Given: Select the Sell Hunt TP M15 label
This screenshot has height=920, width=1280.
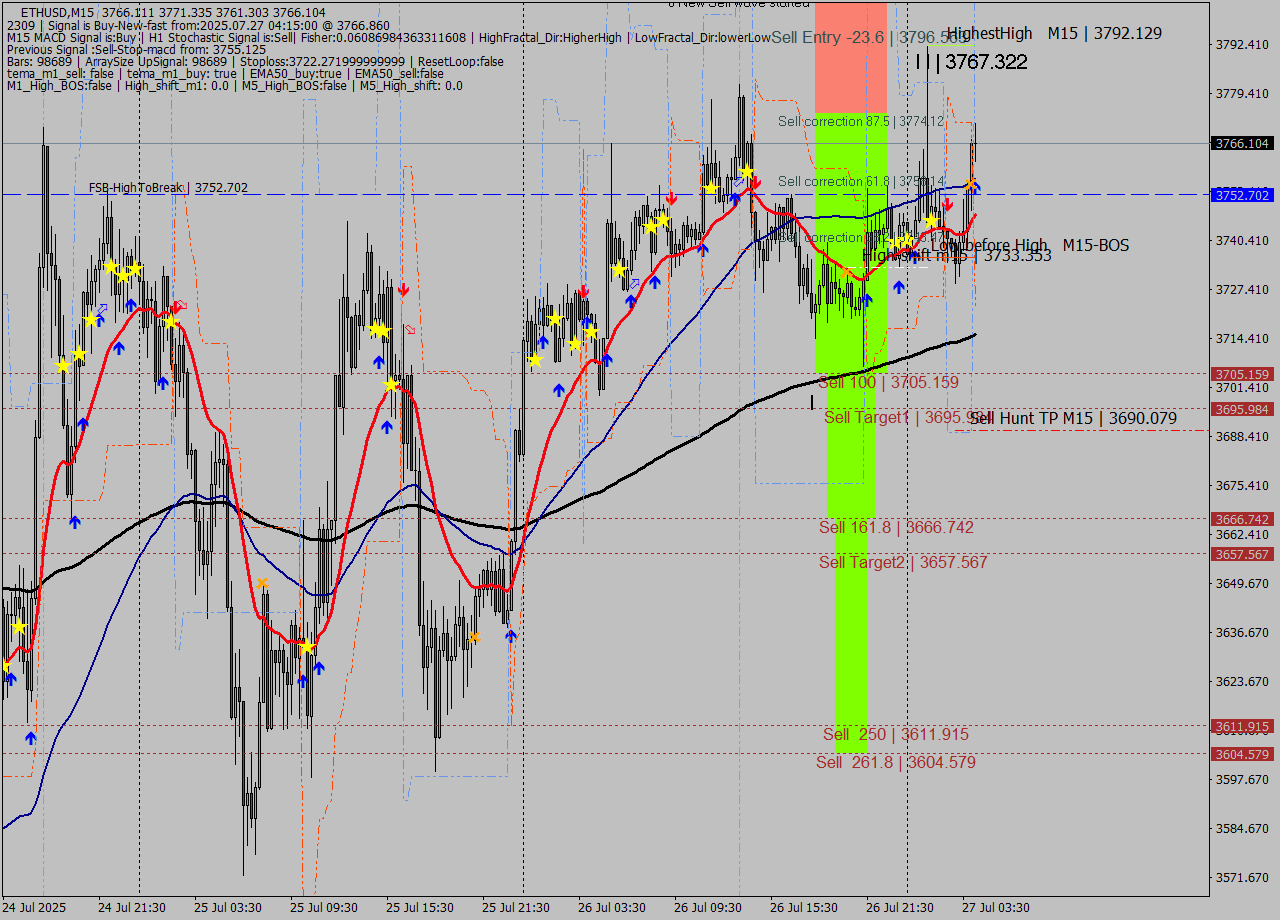Looking at the screenshot, I should [x=1073, y=418].
